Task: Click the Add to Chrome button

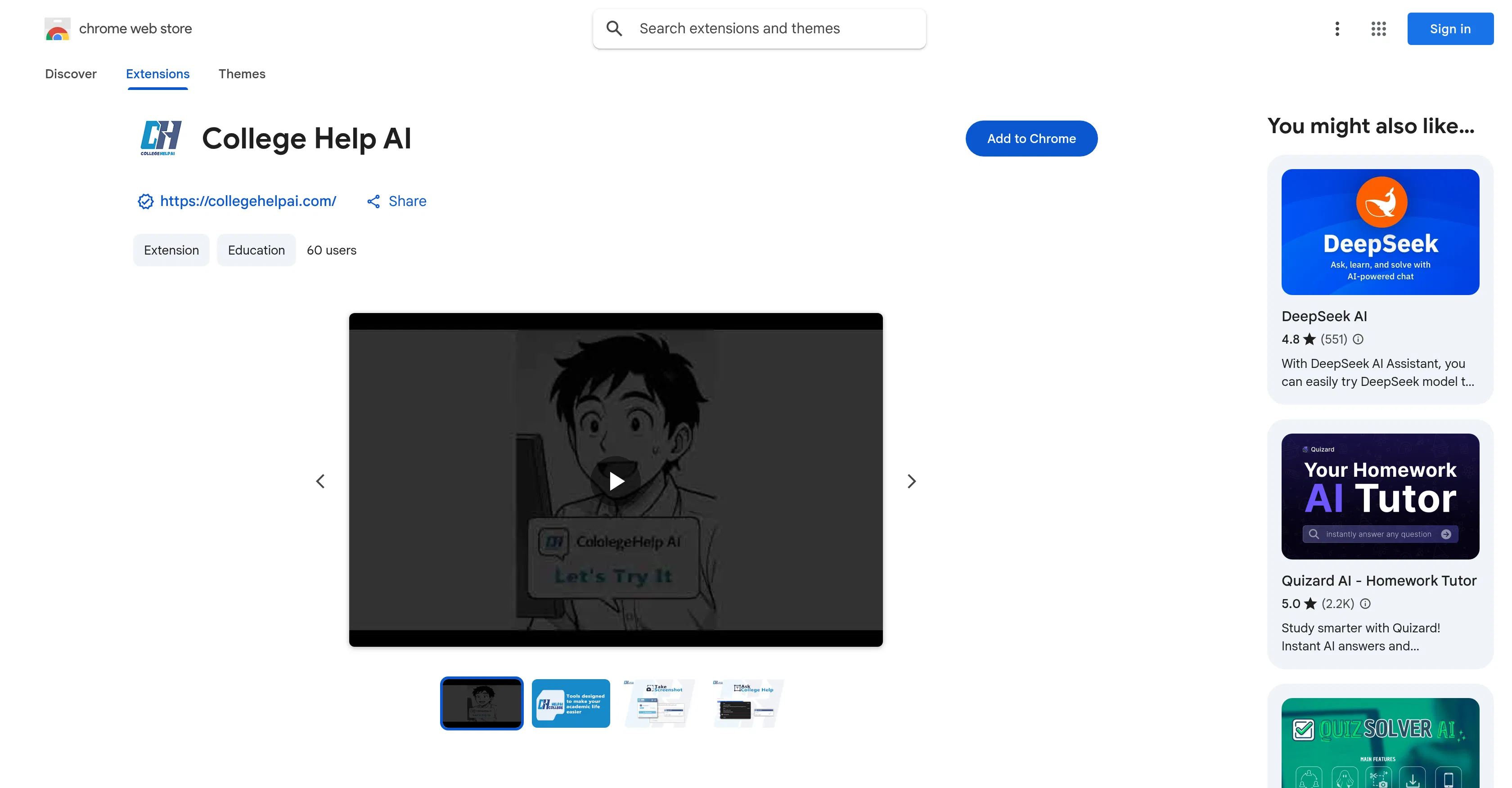Action: pos(1031,139)
